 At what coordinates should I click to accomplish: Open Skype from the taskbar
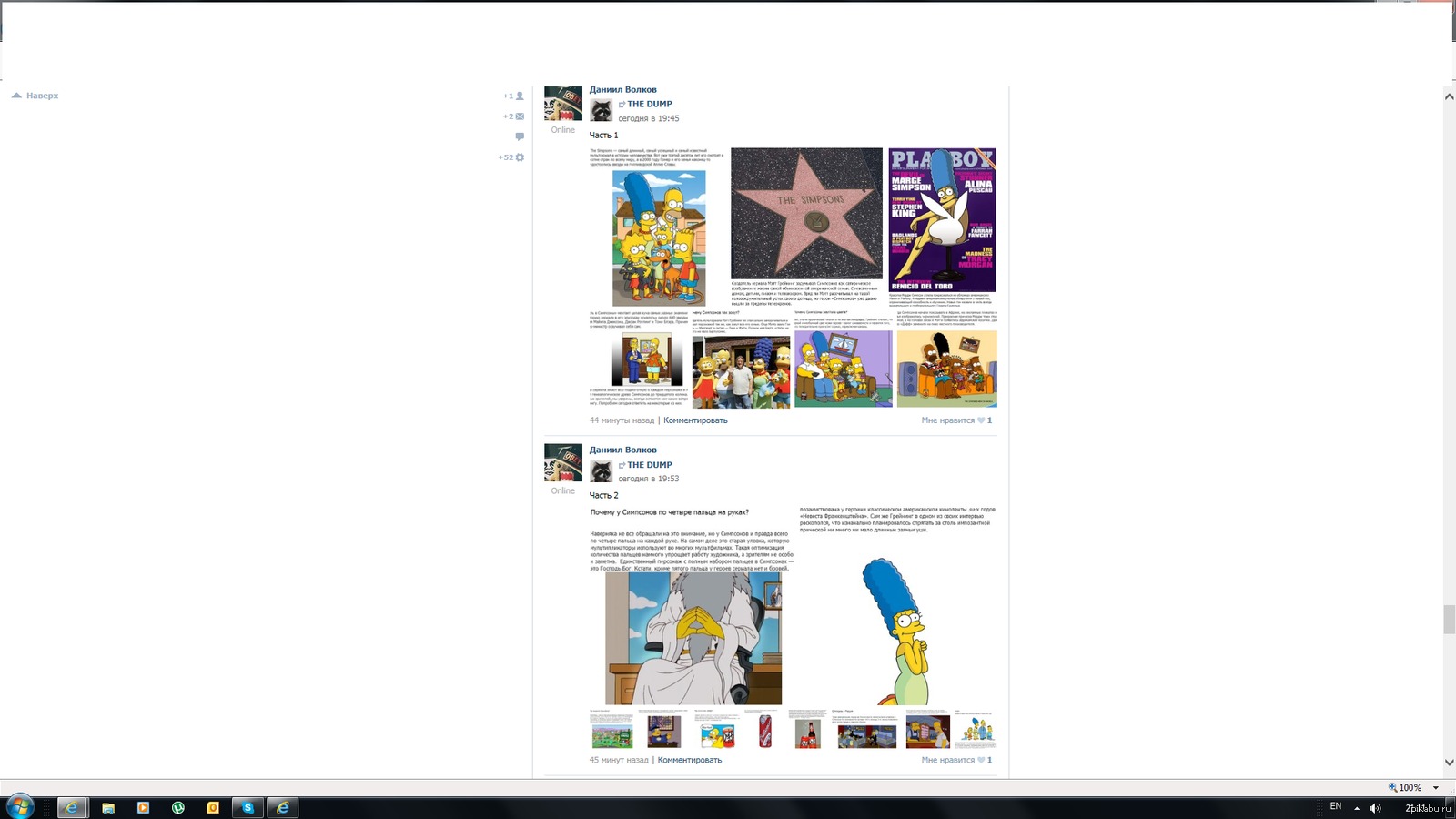click(x=248, y=807)
